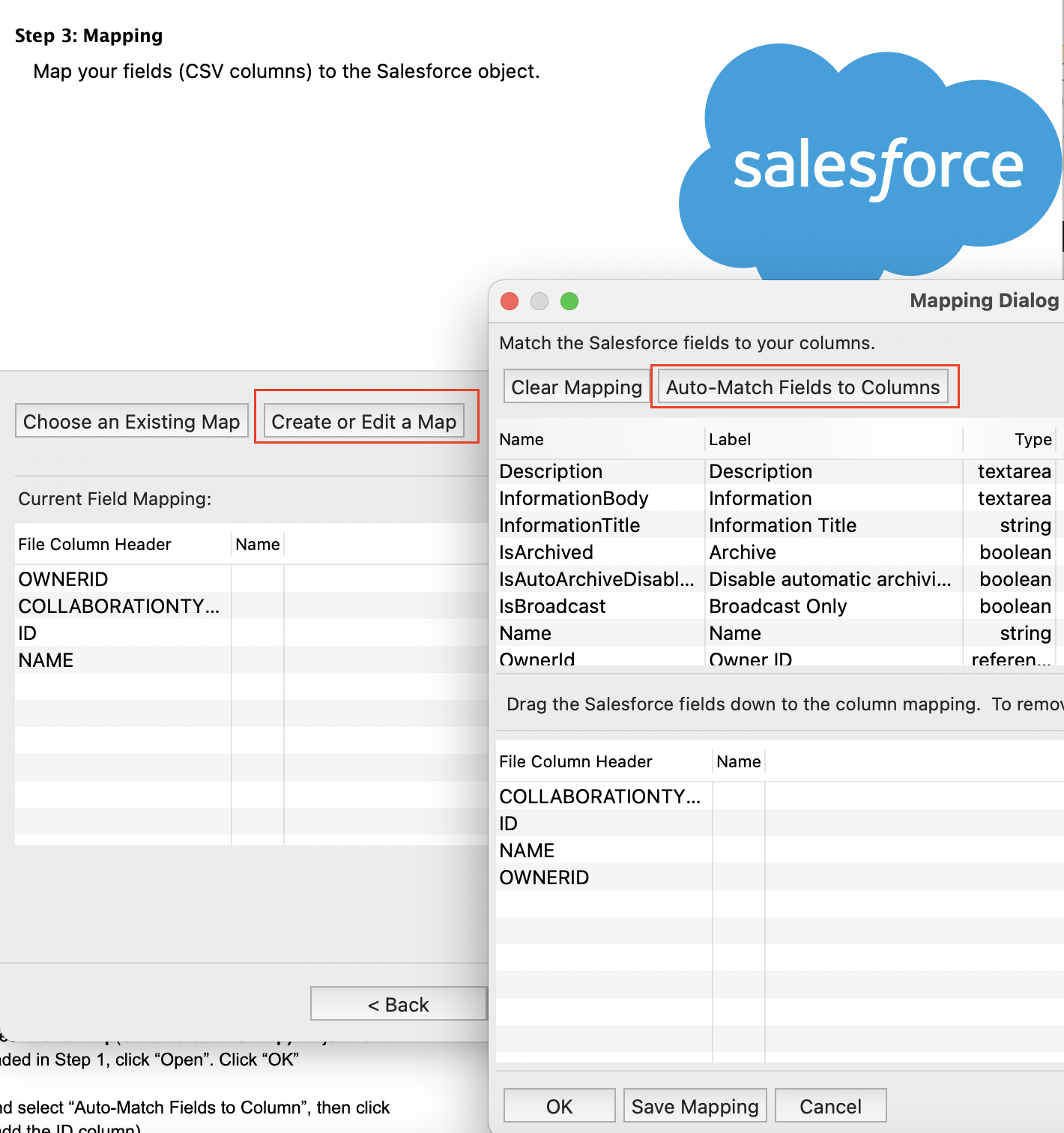Viewport: 1064px width, 1133px height.
Task: Click Clear Mapping in Mapping Dialog
Action: [576, 387]
